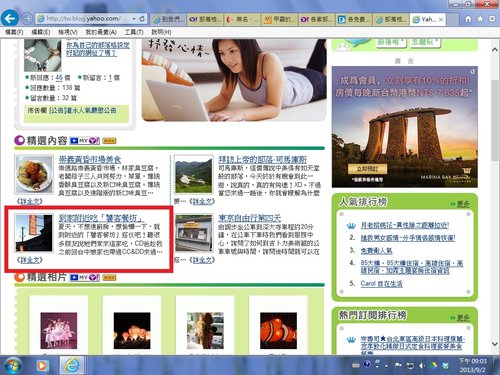Click 詳全文 under the 黃昏市場美食 article
Viewport: 500px width, 375px height.
(30, 201)
